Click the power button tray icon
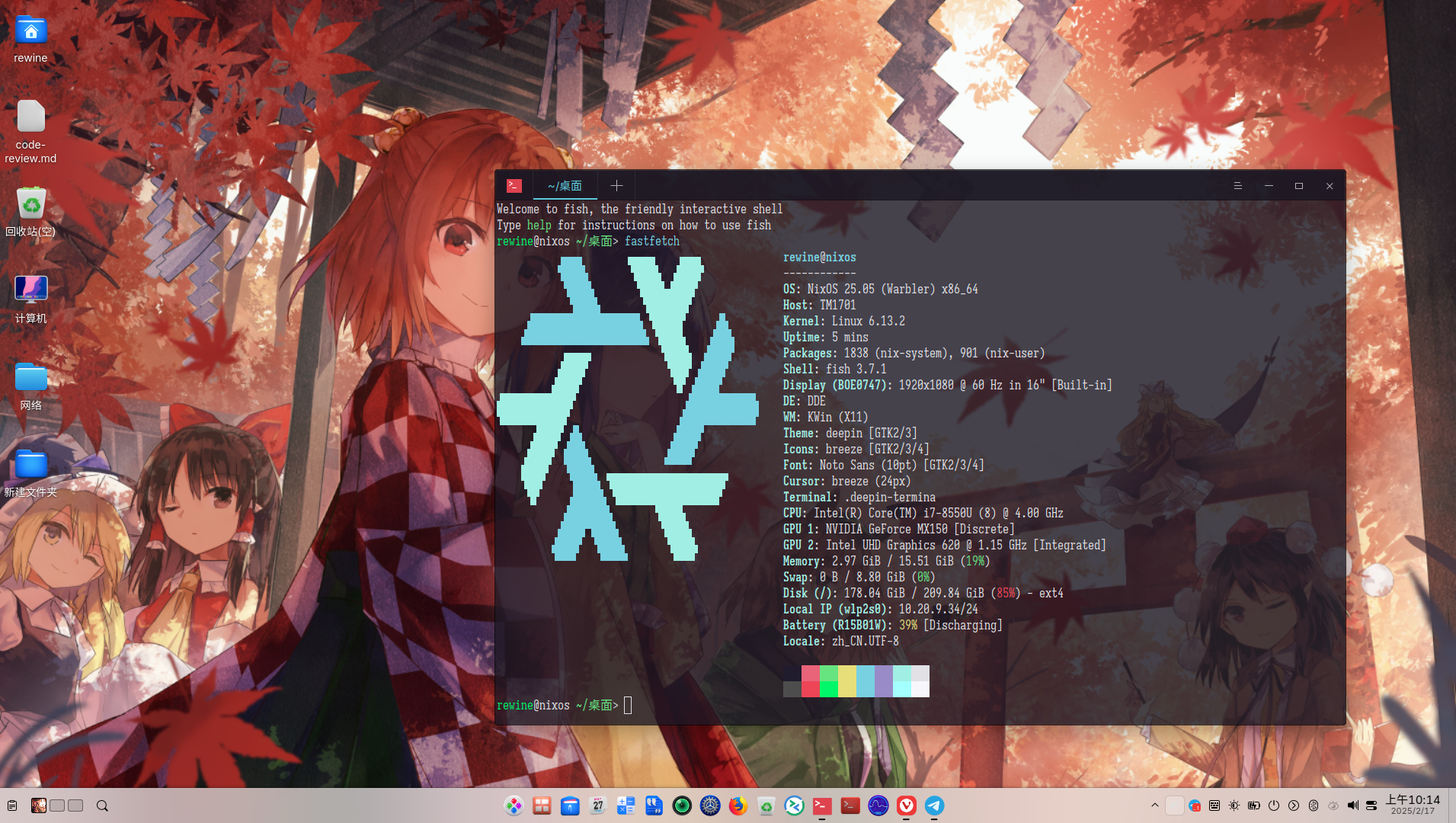The image size is (1456, 823). pyautogui.click(x=1274, y=805)
